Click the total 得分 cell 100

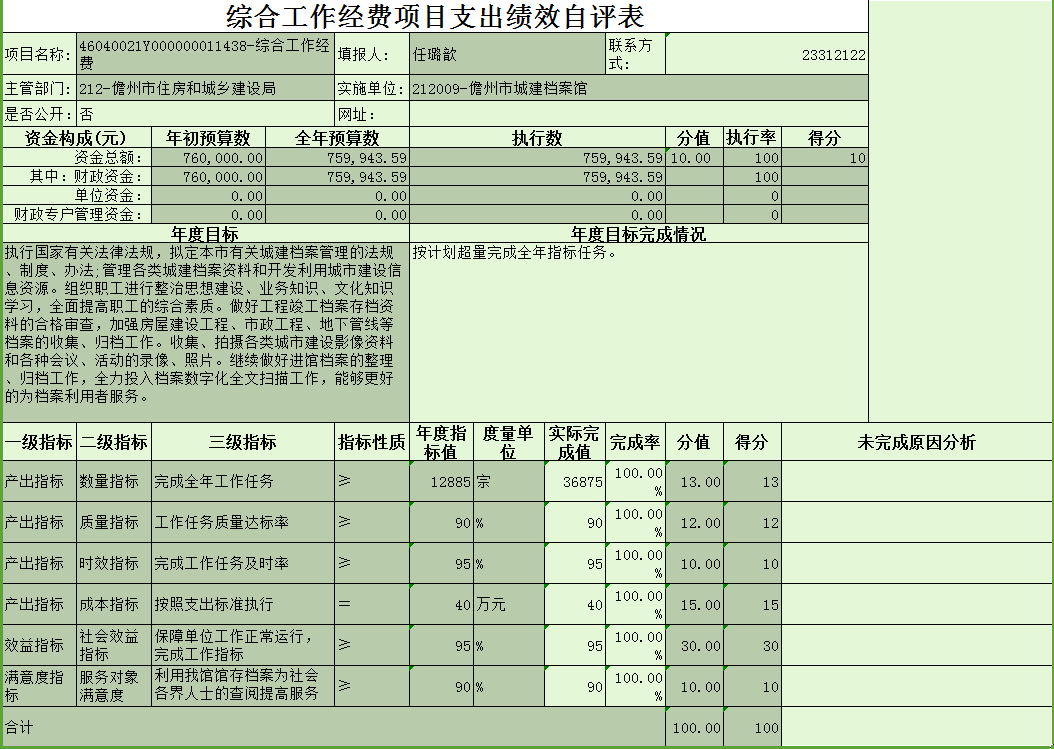click(752, 727)
